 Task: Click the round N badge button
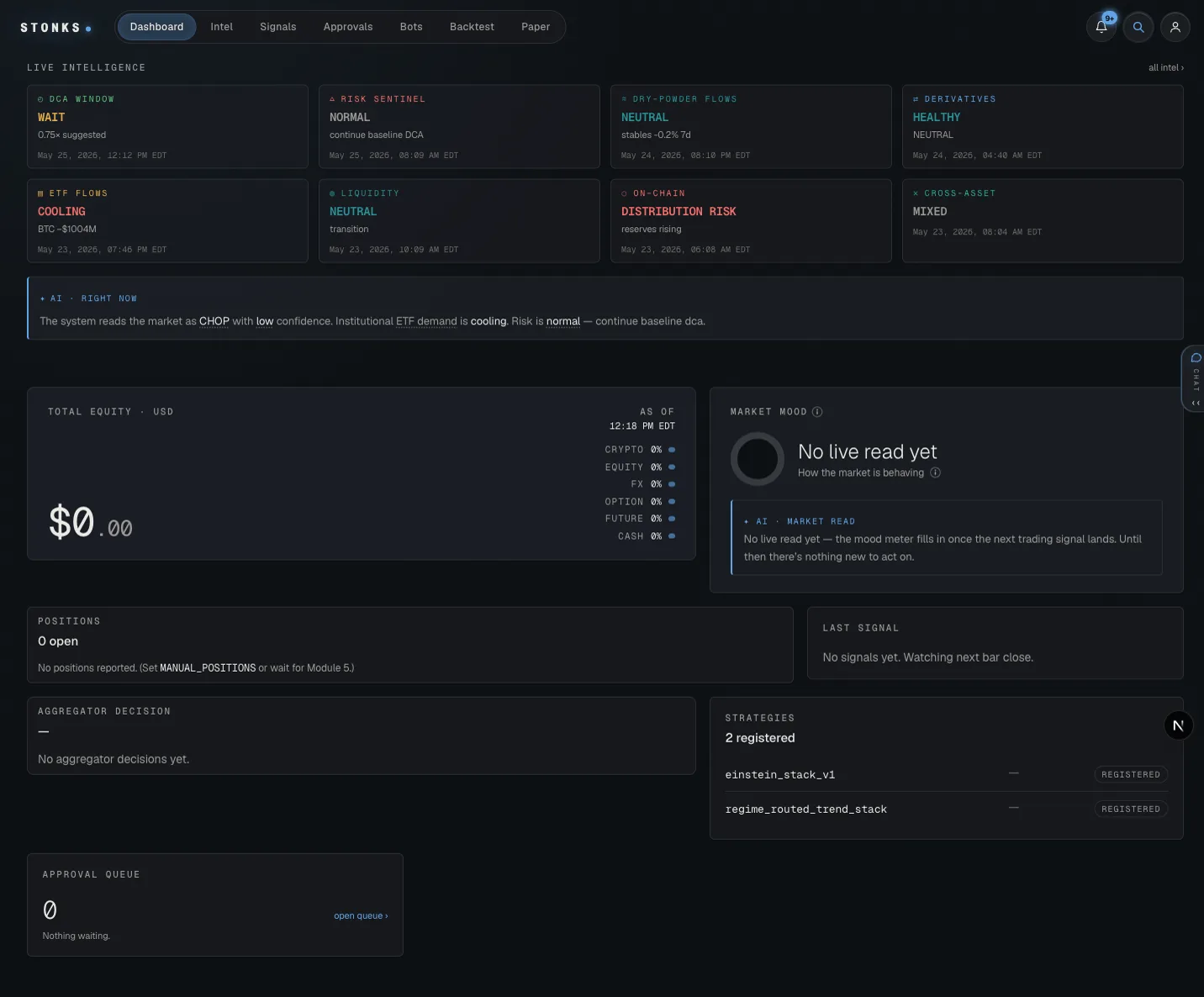click(1178, 725)
